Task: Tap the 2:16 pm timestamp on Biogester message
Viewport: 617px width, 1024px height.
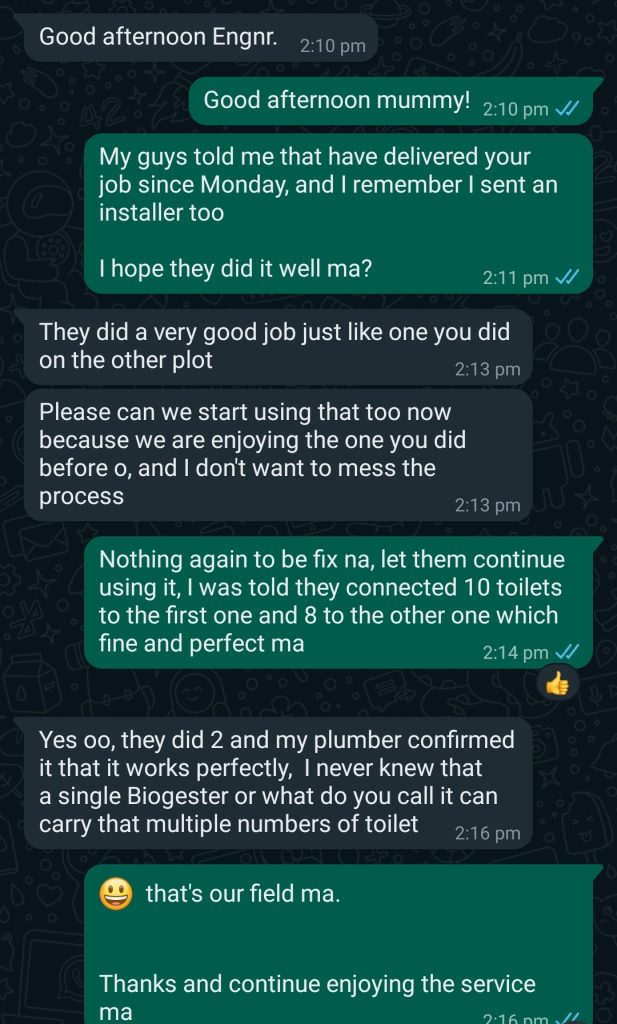Action: tap(488, 833)
